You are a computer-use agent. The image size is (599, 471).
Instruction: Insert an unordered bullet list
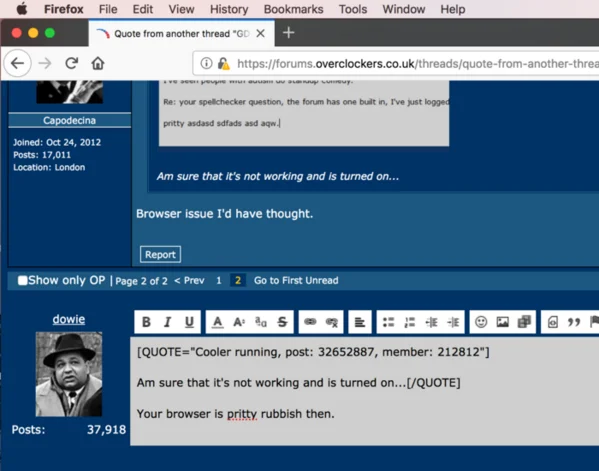coord(388,322)
